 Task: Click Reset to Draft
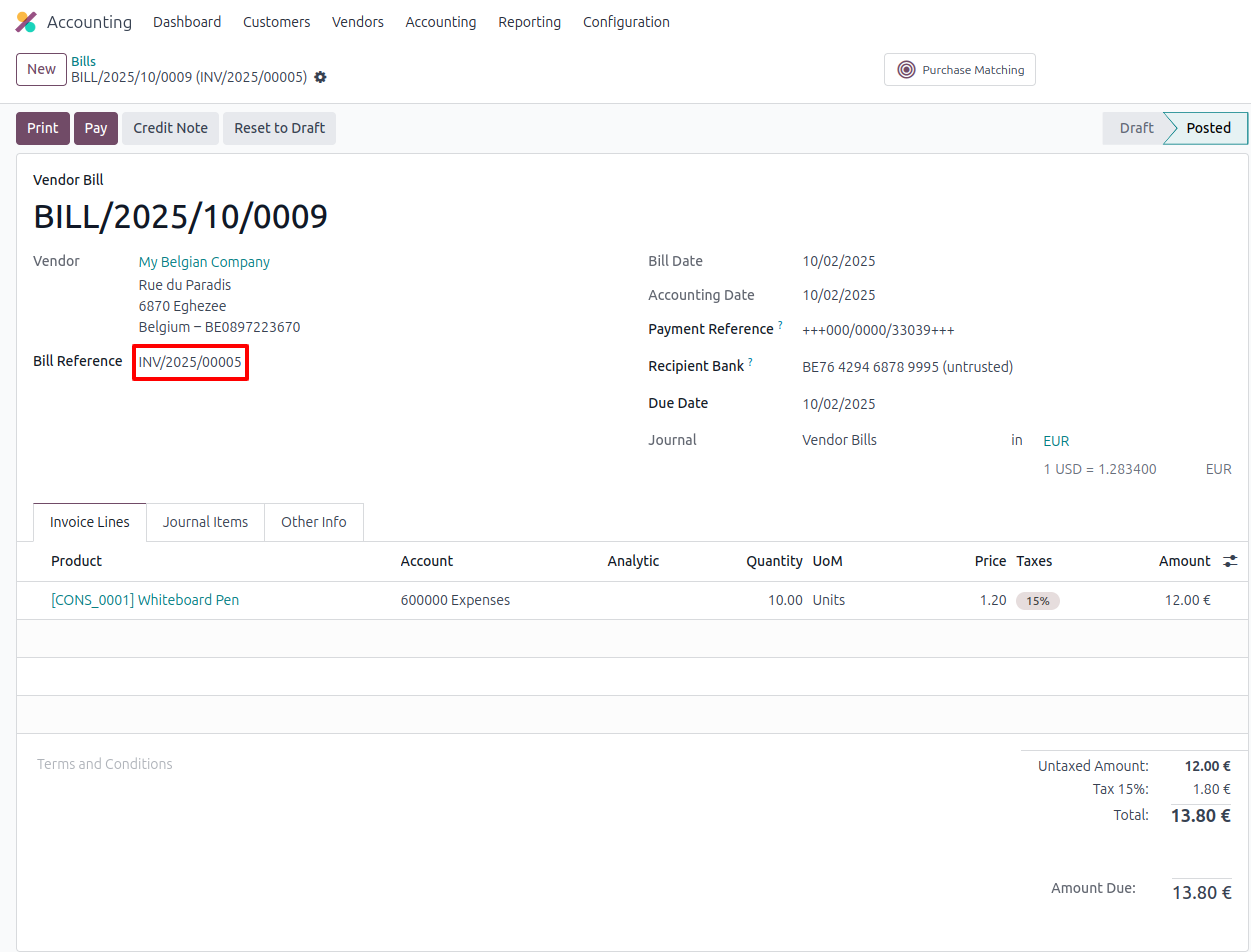point(280,128)
